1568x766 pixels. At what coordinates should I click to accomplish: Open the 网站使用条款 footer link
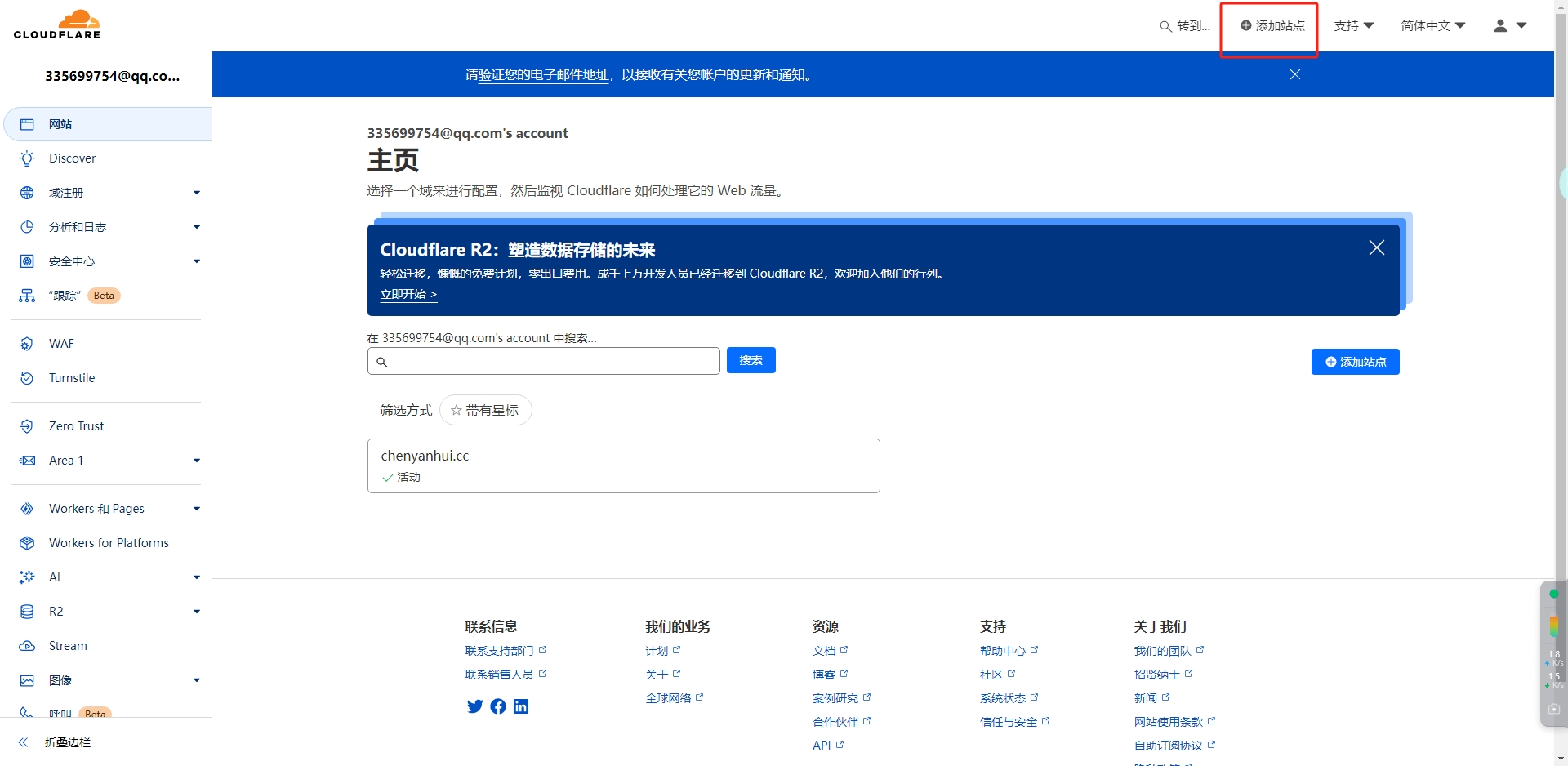click(1175, 722)
